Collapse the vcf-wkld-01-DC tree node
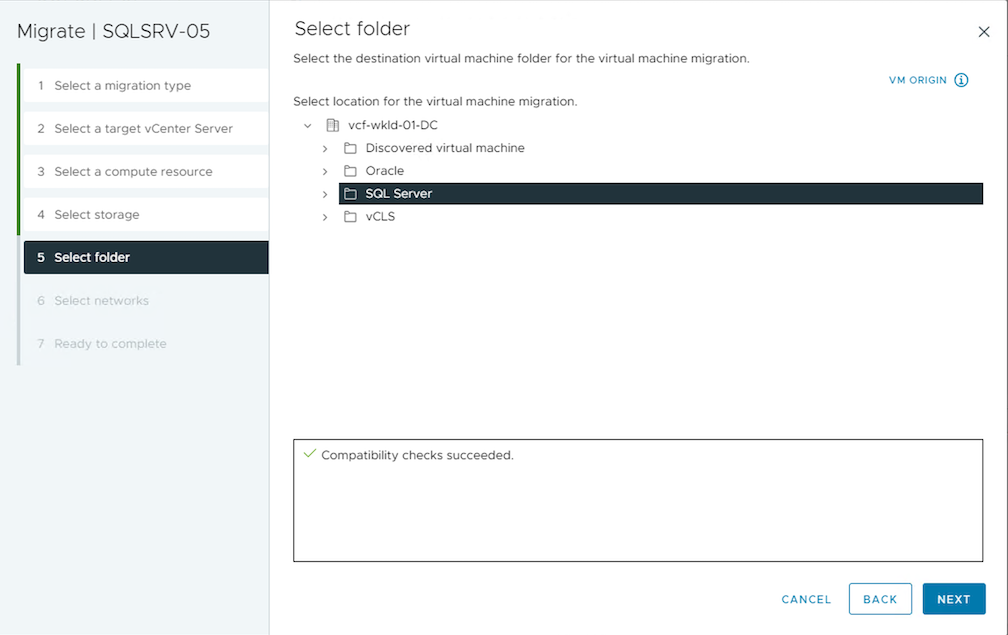This screenshot has width=1008, height=635. tap(307, 126)
